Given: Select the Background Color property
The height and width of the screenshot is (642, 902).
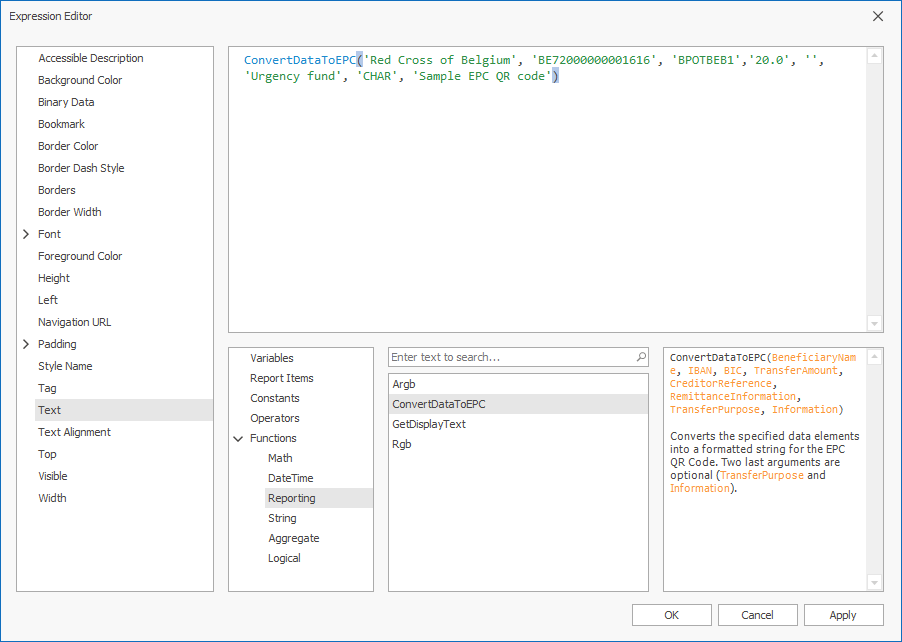Looking at the screenshot, I should coord(80,80).
